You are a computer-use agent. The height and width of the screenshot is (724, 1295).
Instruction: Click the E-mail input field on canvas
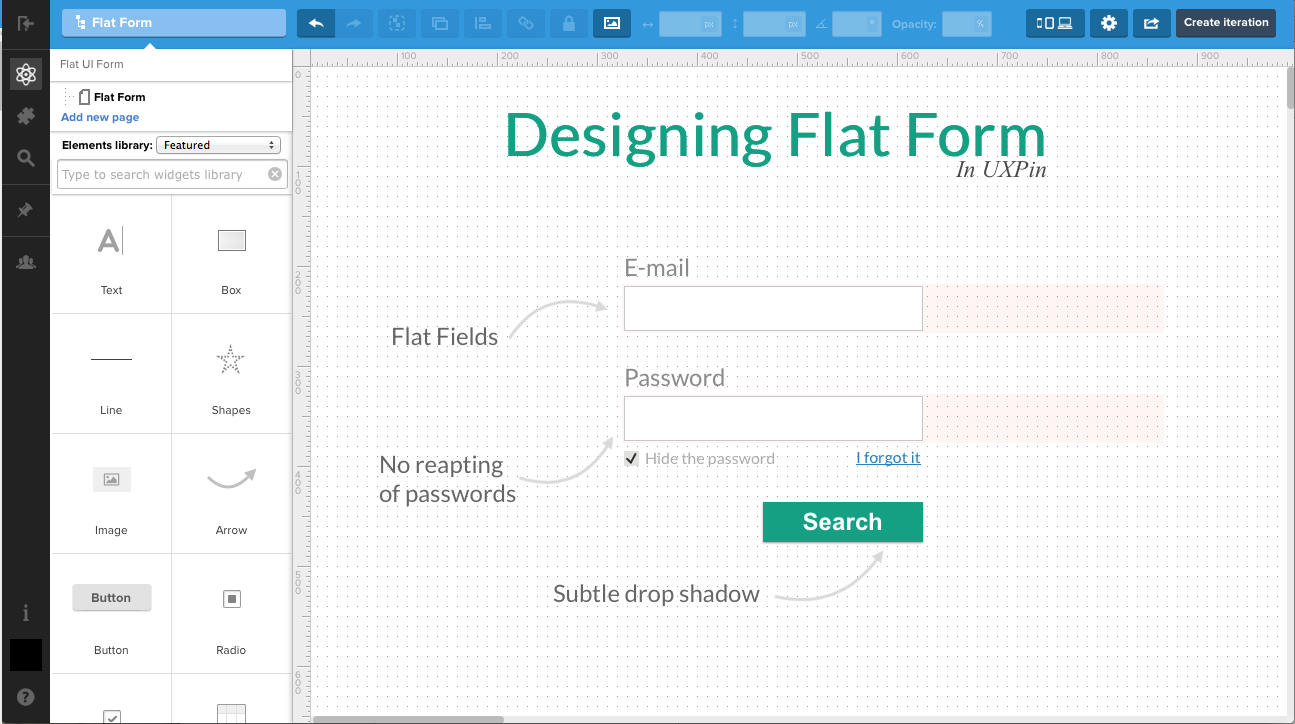[x=773, y=308]
